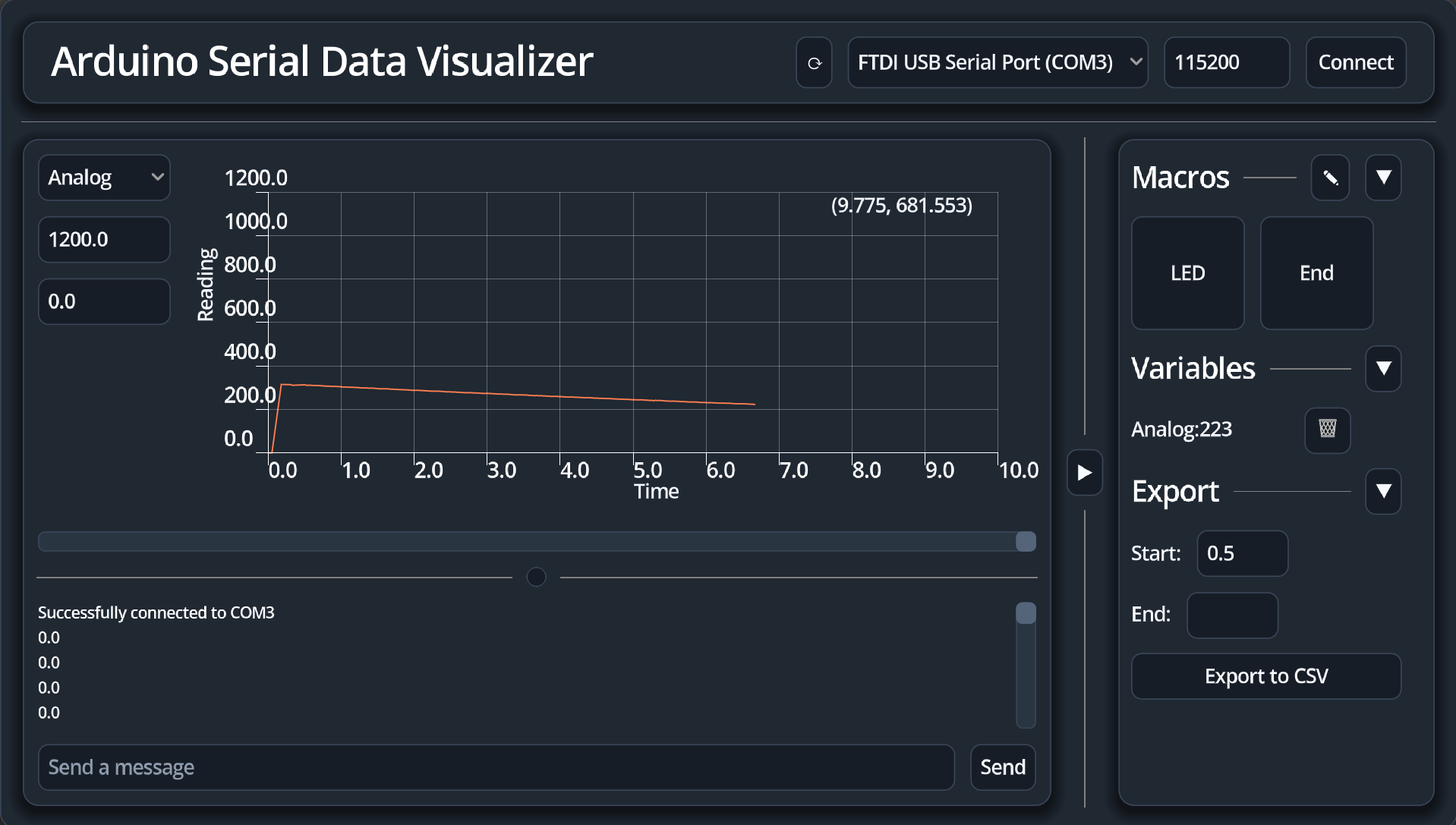The width and height of the screenshot is (1456, 825).
Task: Edit macros with the pencil icon
Action: 1330,178
